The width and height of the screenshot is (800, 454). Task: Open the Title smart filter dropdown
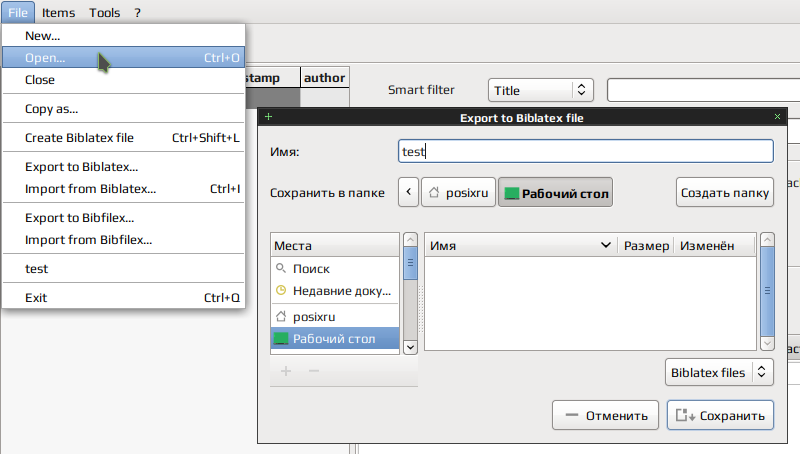(x=540, y=90)
